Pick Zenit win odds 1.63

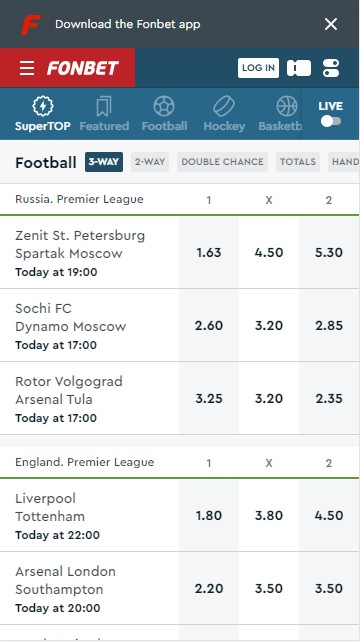(x=209, y=253)
